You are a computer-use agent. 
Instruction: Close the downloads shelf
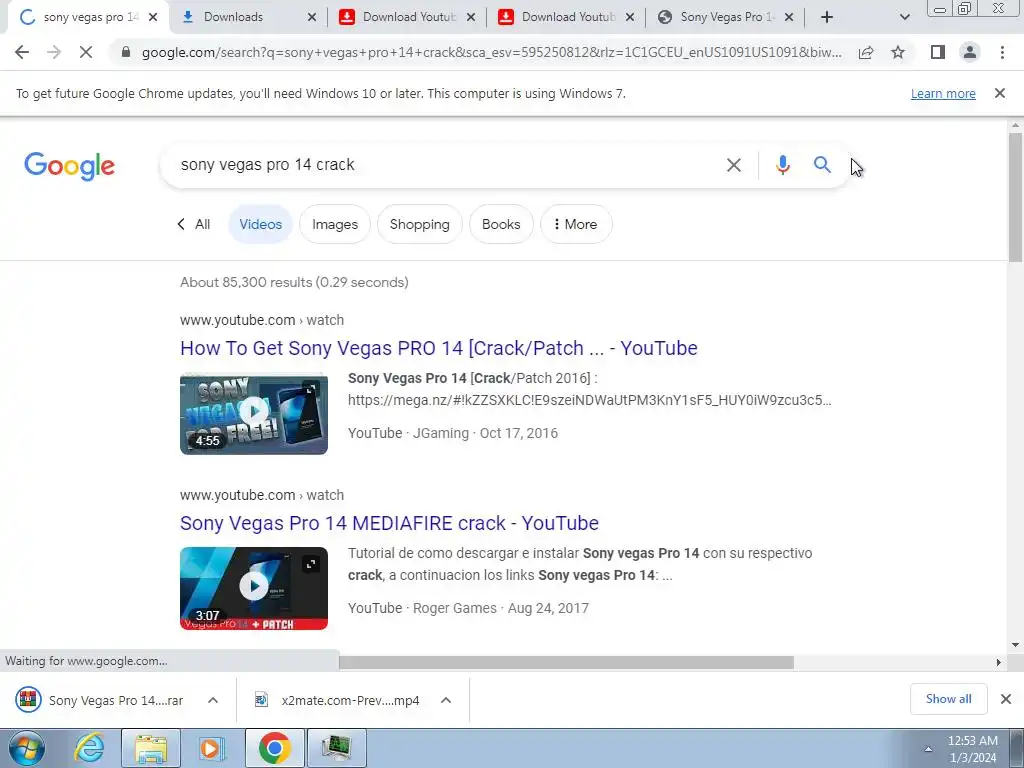click(x=1006, y=699)
